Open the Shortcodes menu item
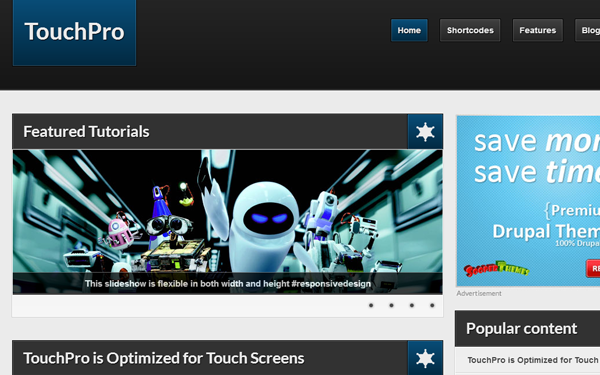 coord(470,30)
